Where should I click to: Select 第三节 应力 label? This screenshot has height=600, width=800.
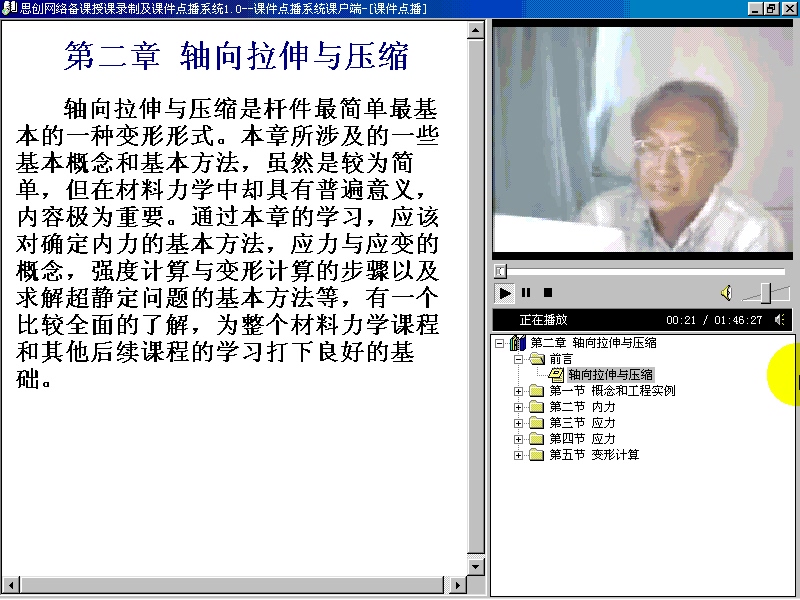582,423
